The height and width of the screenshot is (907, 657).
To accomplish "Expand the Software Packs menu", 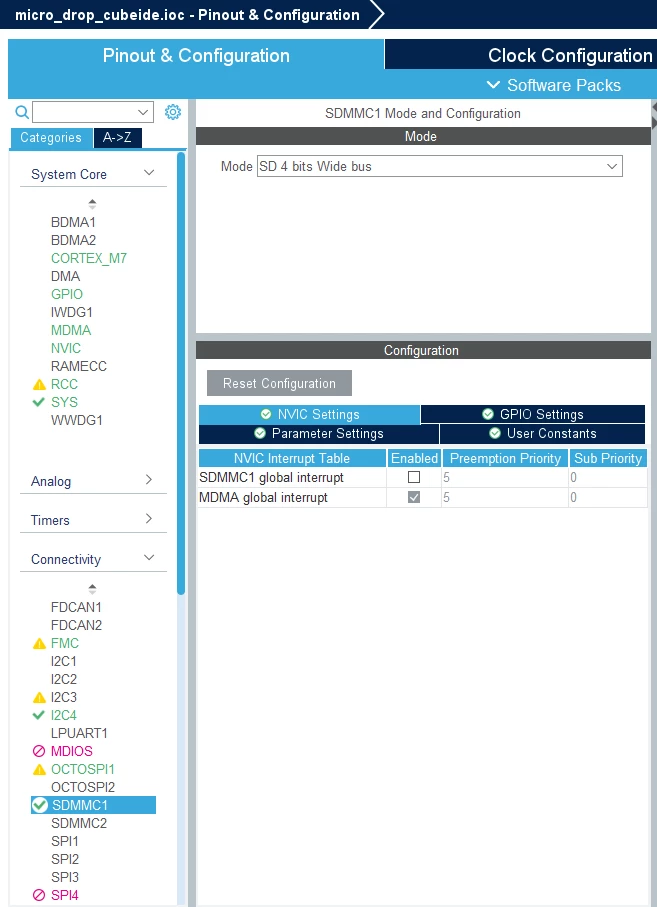I will click(554, 85).
